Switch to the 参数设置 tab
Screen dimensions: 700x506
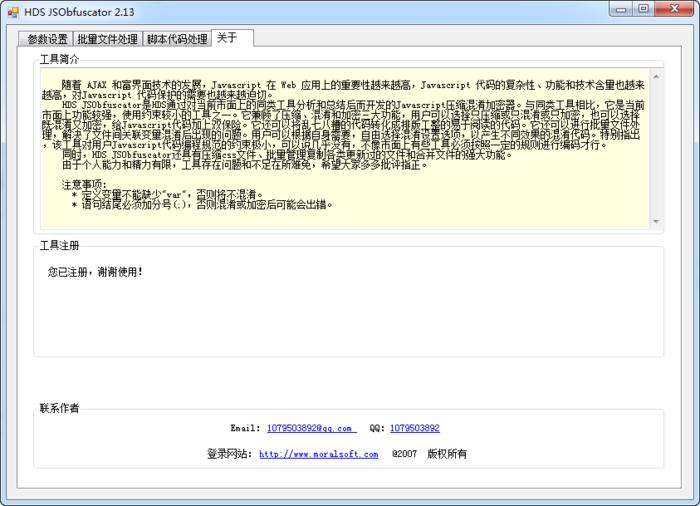(x=46, y=39)
